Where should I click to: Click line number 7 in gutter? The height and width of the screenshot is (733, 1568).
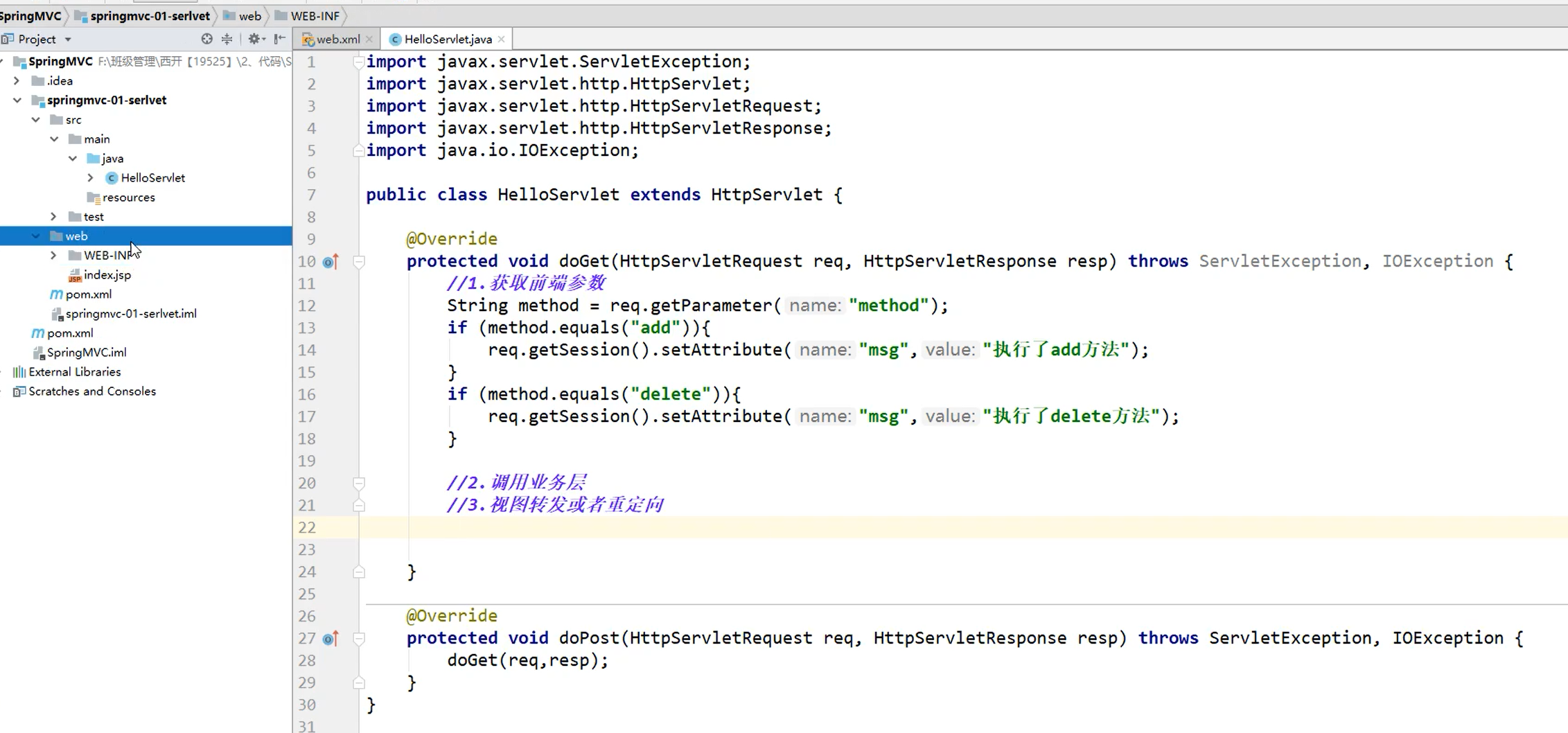311,195
